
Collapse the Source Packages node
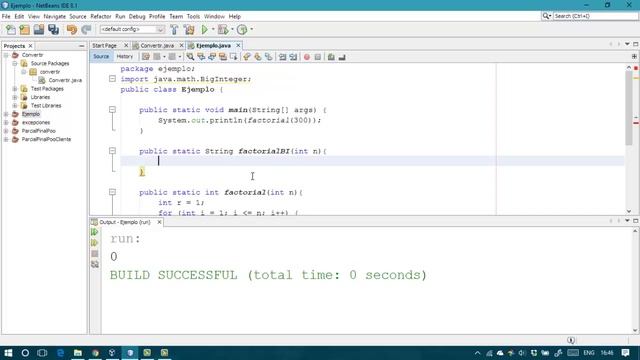(x=15, y=64)
